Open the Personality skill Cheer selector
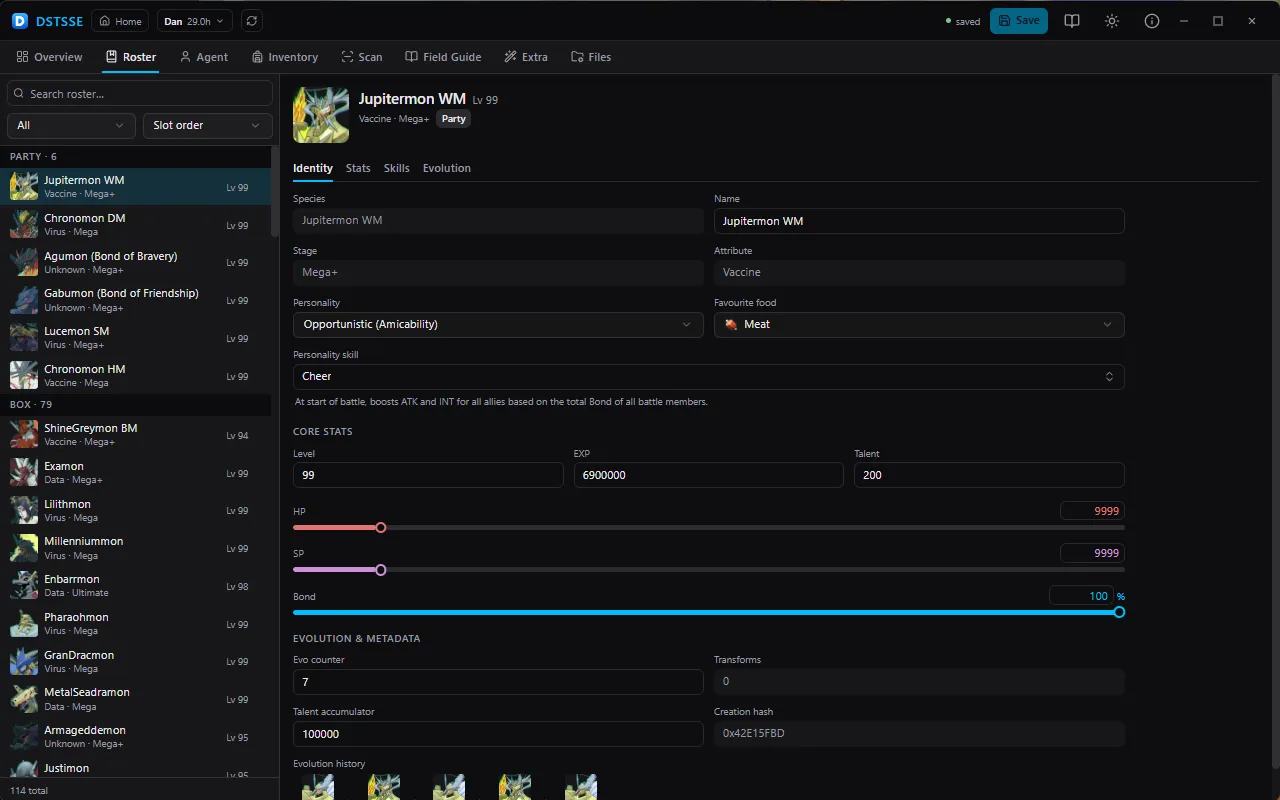The image size is (1280, 800). [x=709, y=377]
